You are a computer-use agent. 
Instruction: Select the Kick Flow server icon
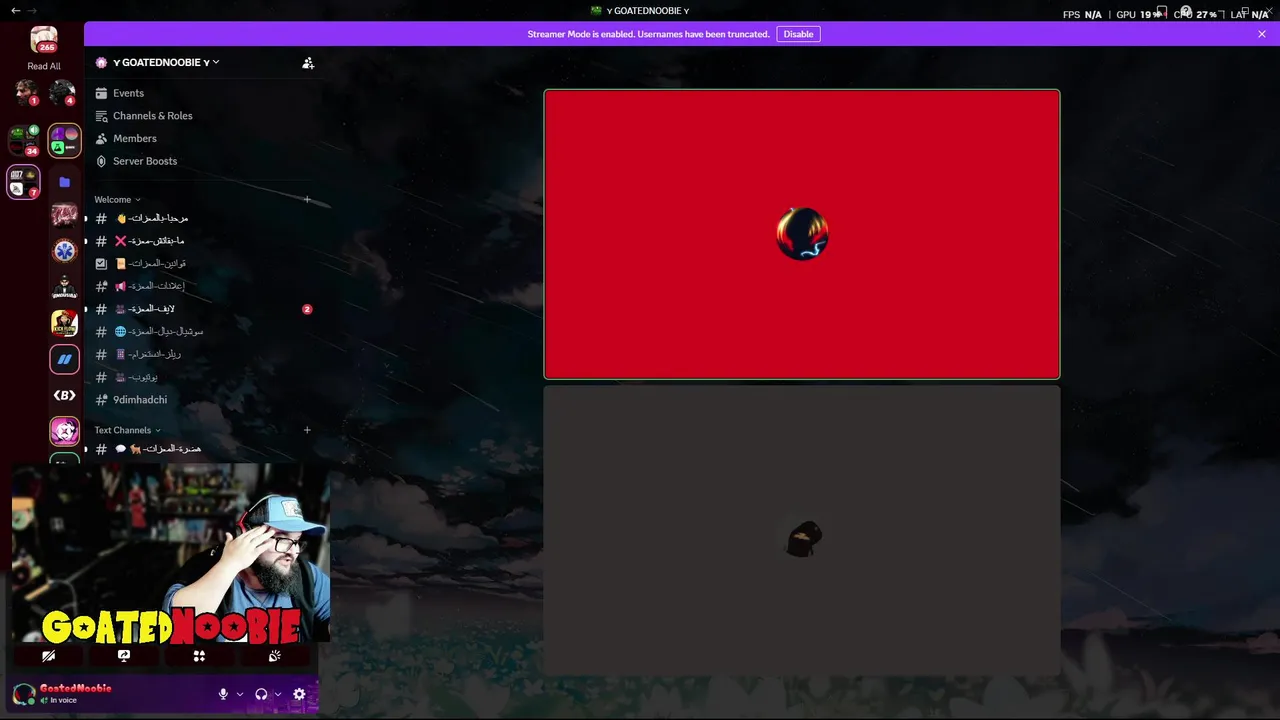click(65, 322)
